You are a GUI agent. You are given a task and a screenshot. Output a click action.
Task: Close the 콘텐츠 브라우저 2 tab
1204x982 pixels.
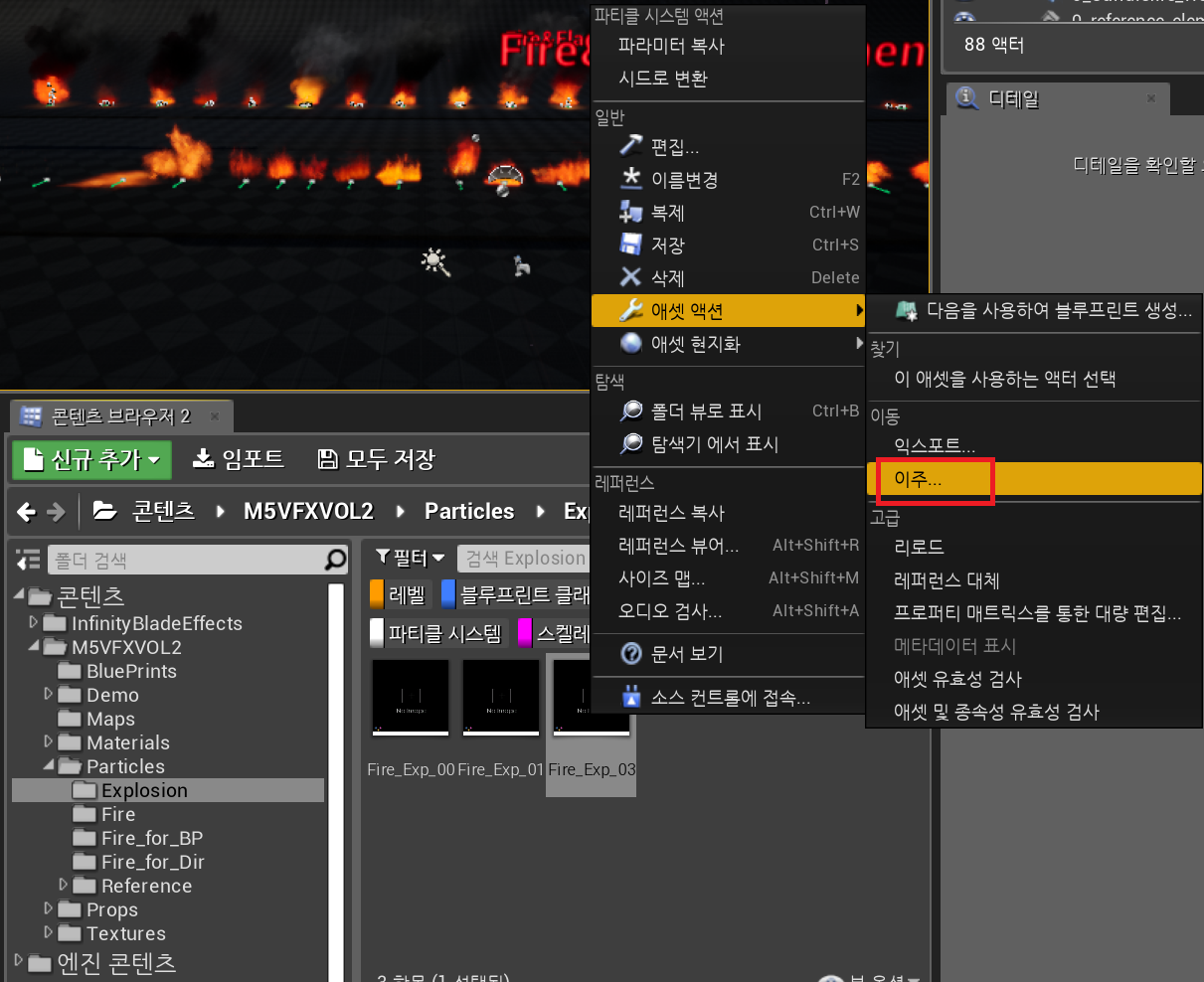tap(214, 415)
